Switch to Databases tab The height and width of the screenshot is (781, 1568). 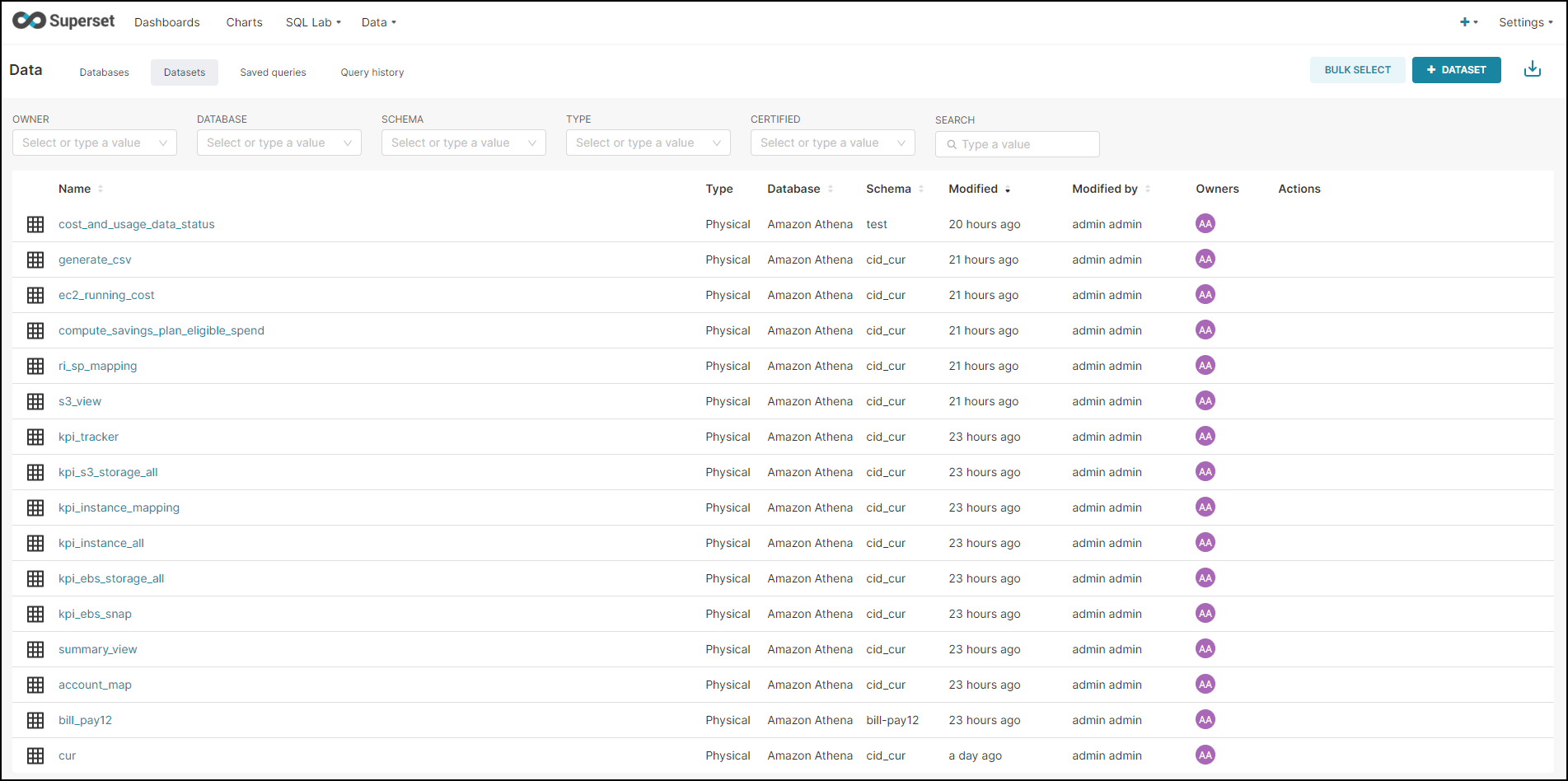[105, 72]
